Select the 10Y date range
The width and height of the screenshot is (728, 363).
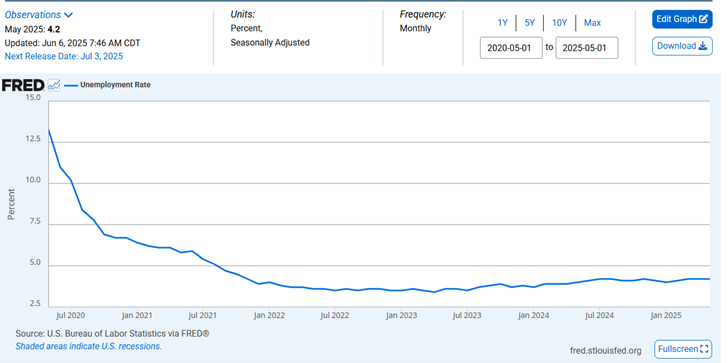(559, 23)
